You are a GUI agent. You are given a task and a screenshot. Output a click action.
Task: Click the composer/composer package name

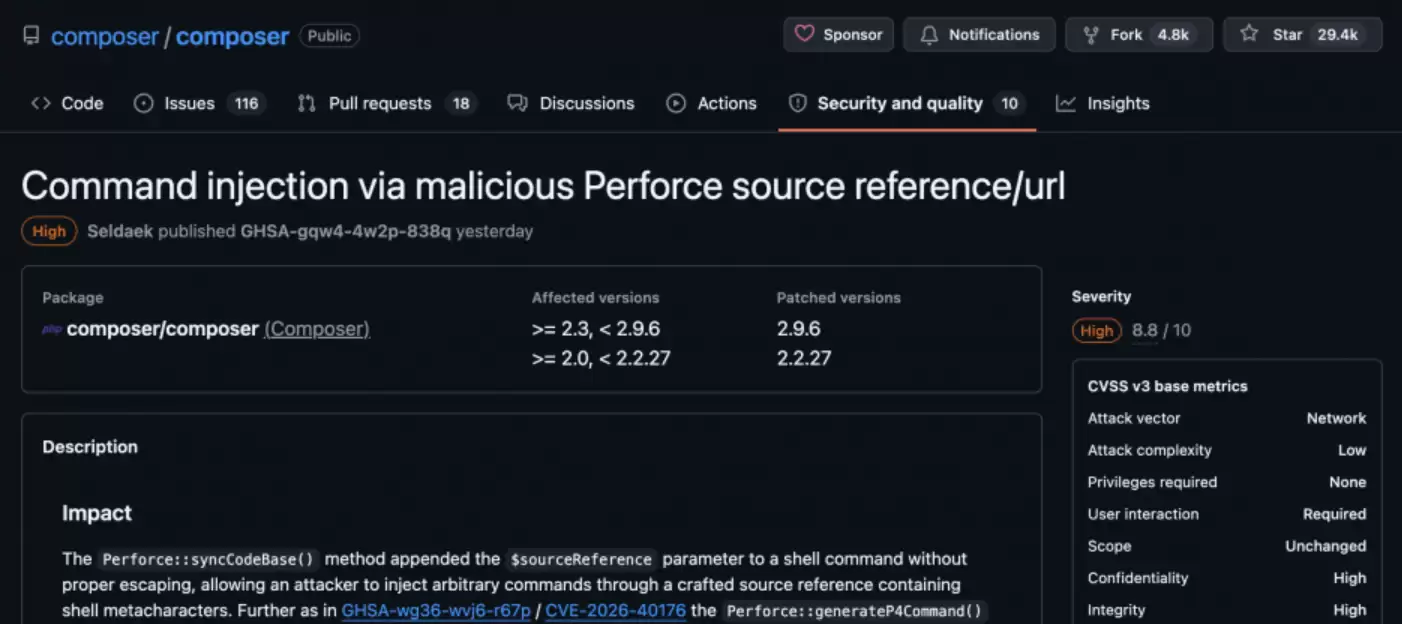click(162, 329)
